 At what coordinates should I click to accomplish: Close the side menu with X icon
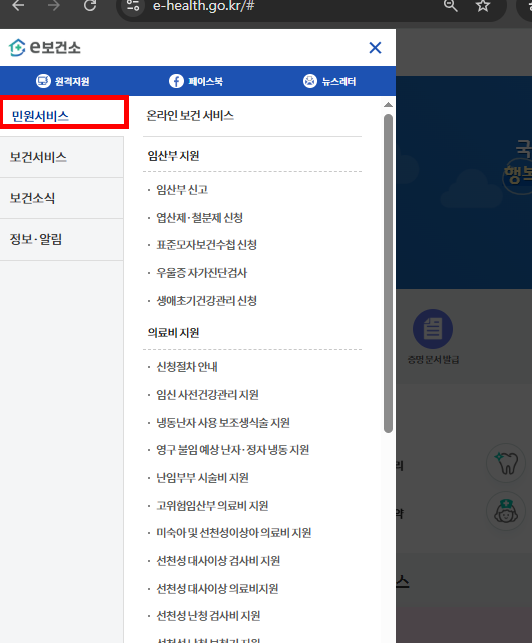(x=375, y=48)
